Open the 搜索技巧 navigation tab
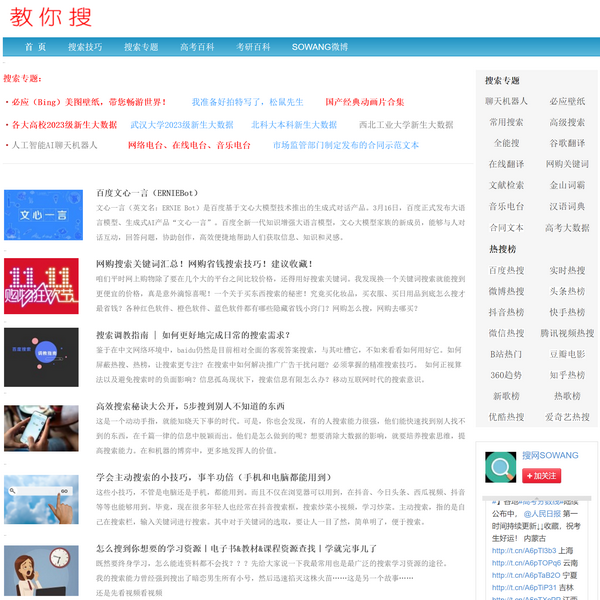Image resolution: width=600 pixels, height=600 pixels. point(85,47)
